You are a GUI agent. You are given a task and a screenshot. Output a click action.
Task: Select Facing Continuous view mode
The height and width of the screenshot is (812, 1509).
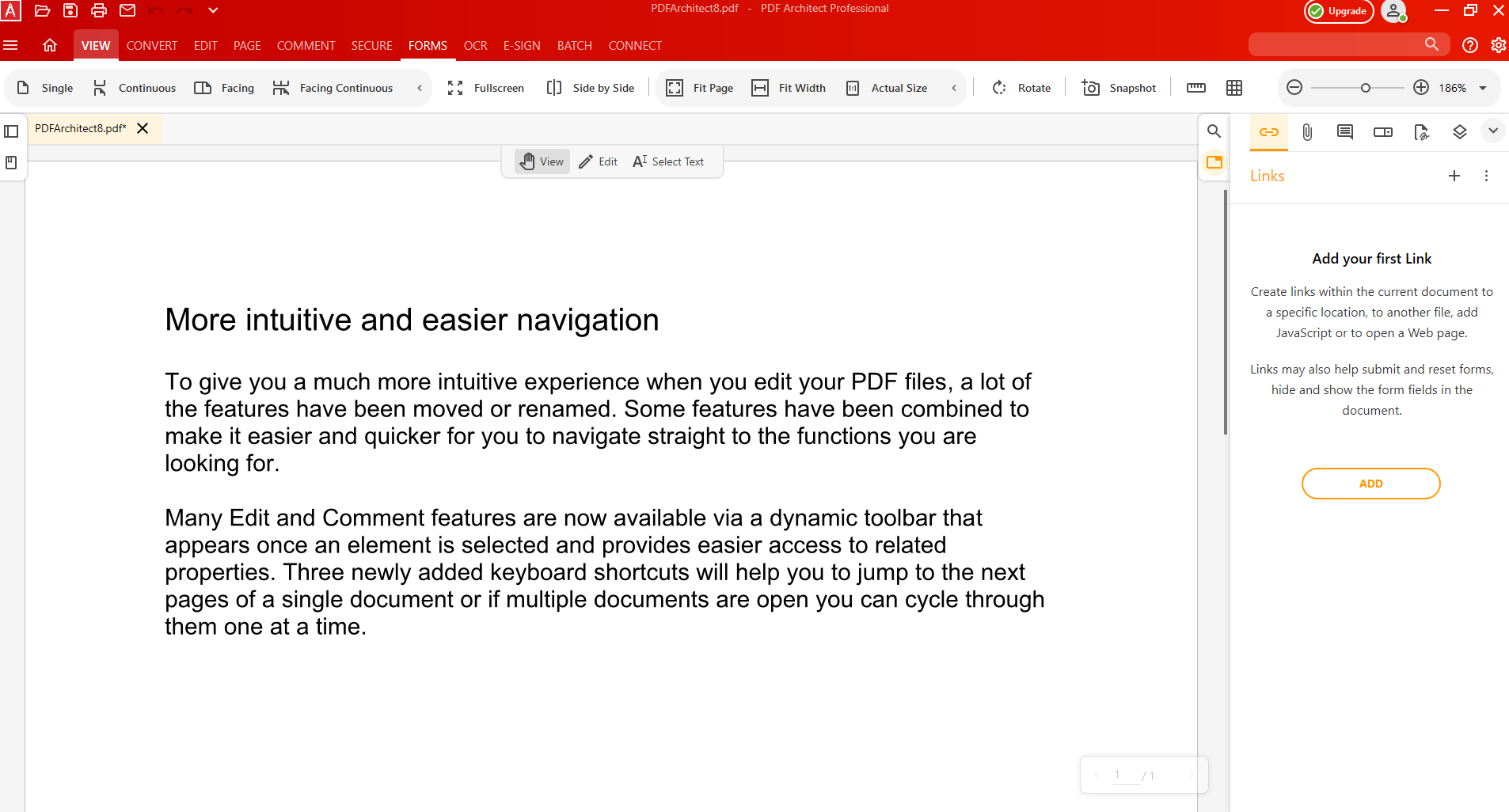(333, 88)
